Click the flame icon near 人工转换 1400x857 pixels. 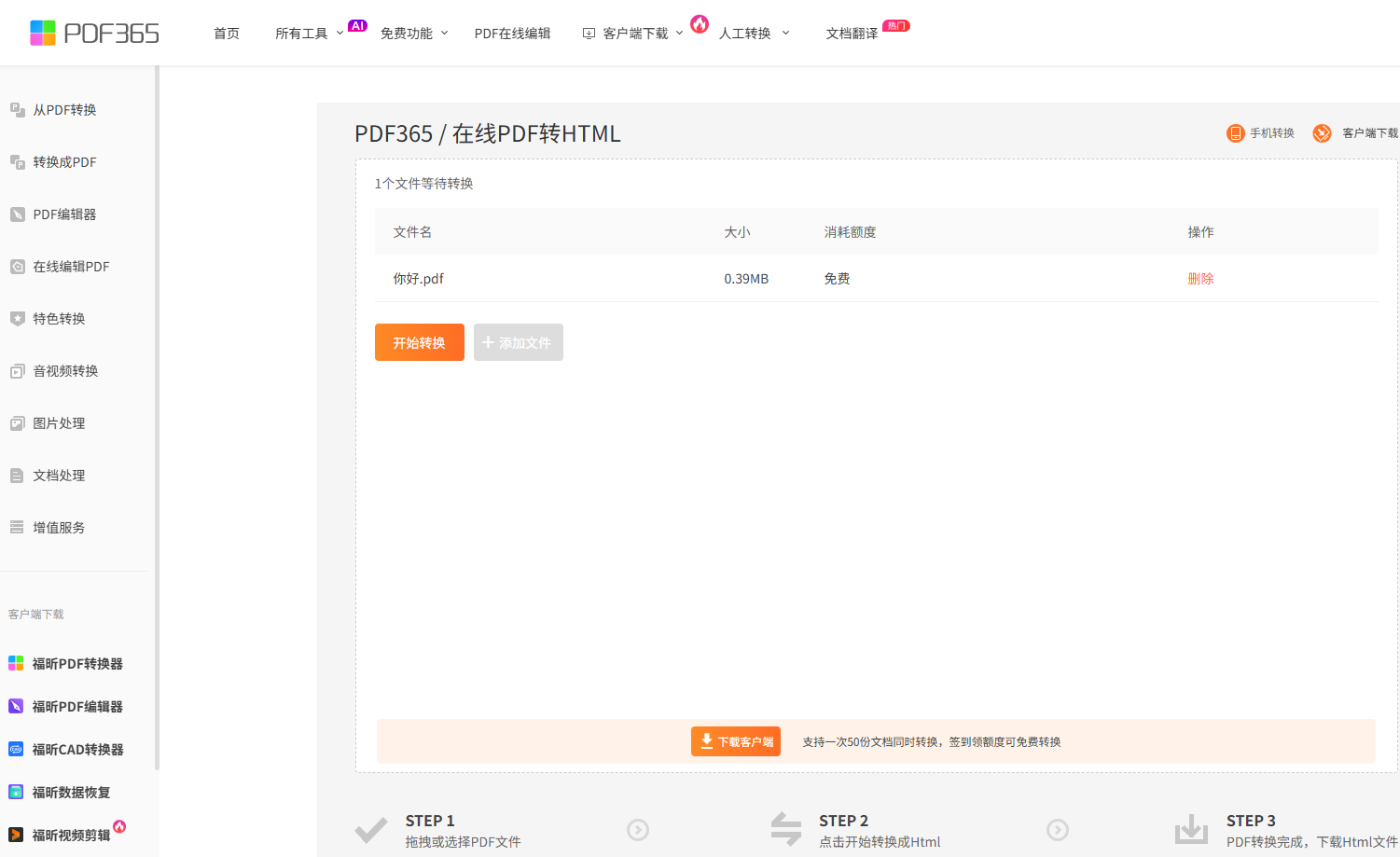700,23
